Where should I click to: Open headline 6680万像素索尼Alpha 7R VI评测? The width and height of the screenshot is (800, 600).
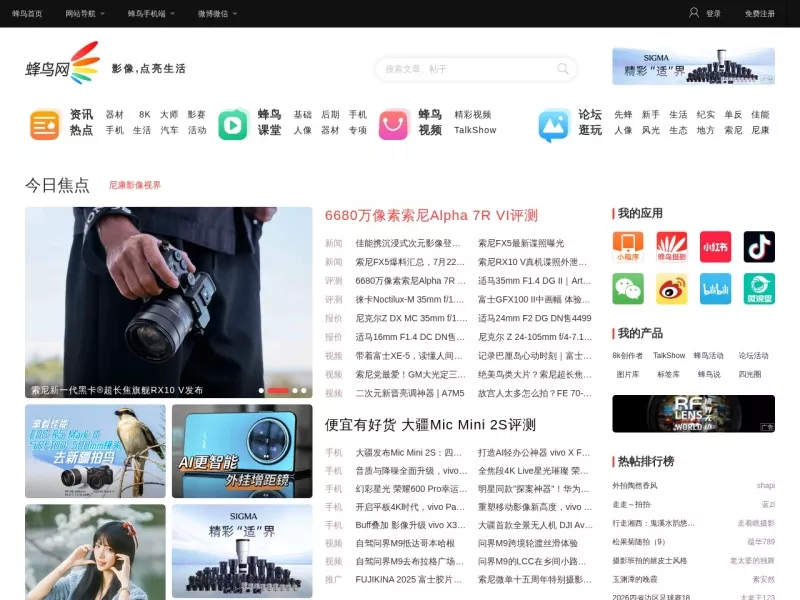pos(431,215)
